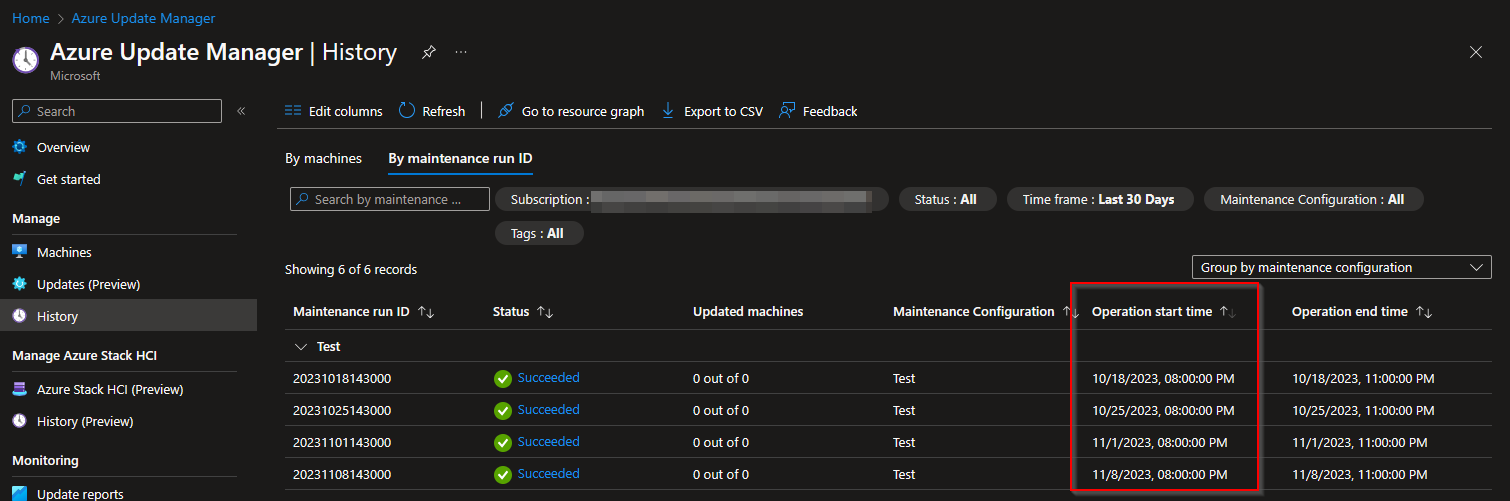Click start time 11/1/2023, 08:00:00 PM

coord(1160,443)
